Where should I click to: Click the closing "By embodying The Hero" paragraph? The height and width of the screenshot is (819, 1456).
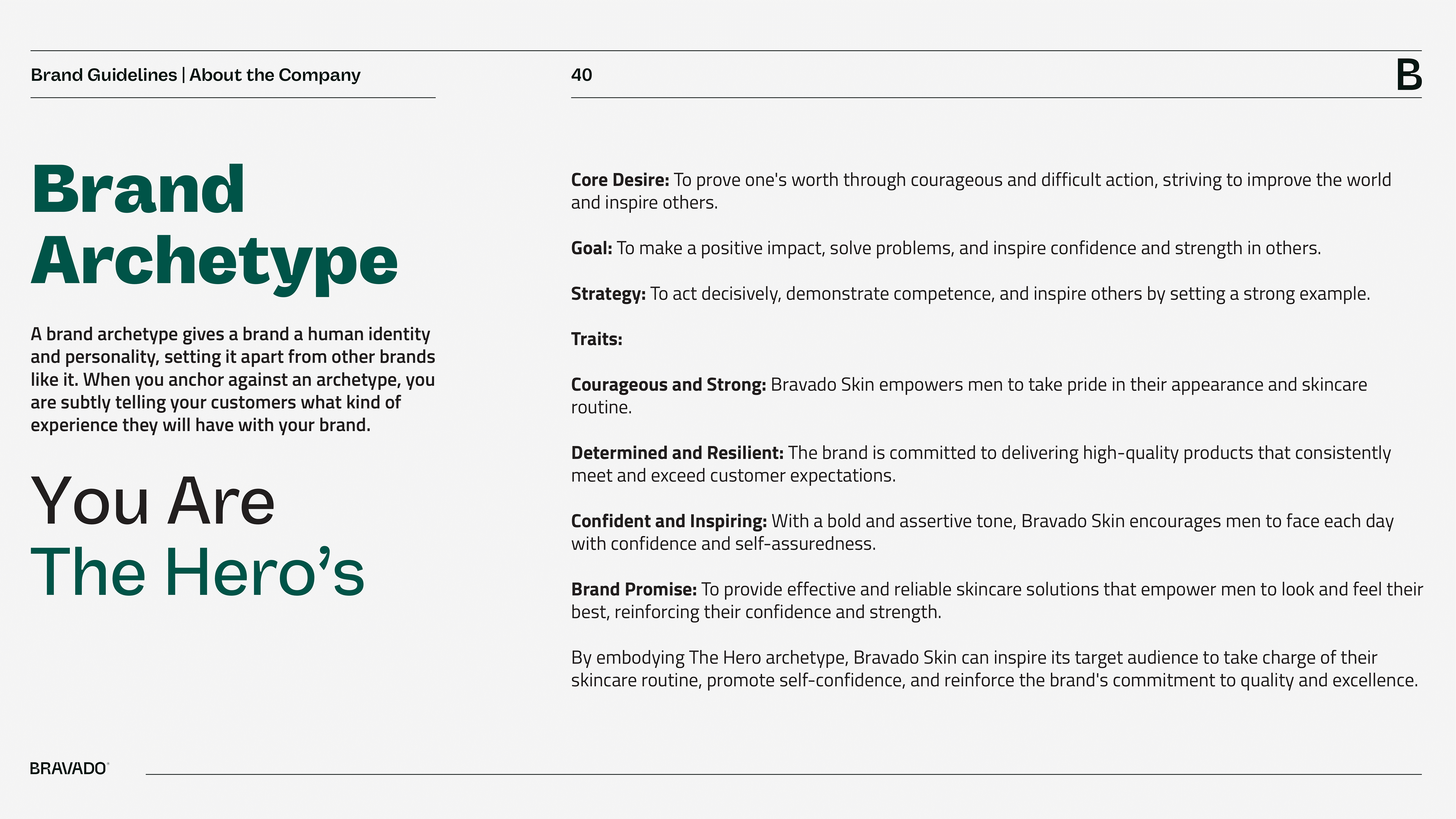point(994,668)
